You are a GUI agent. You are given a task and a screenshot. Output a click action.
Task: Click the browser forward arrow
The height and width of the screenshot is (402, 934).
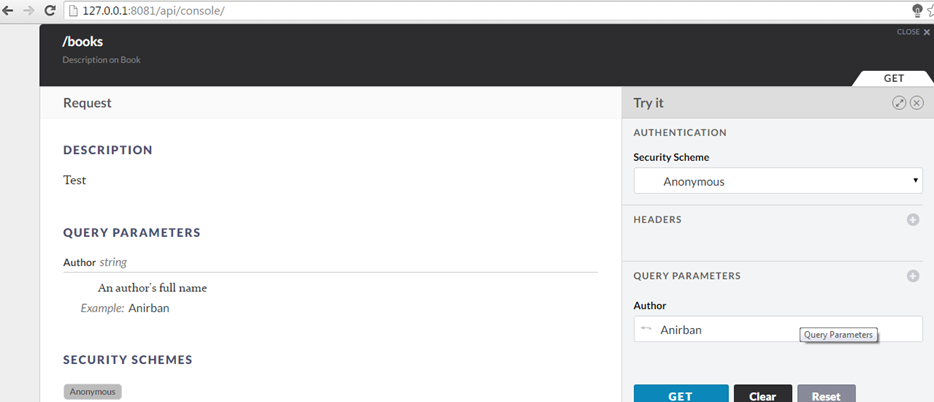[28, 11]
